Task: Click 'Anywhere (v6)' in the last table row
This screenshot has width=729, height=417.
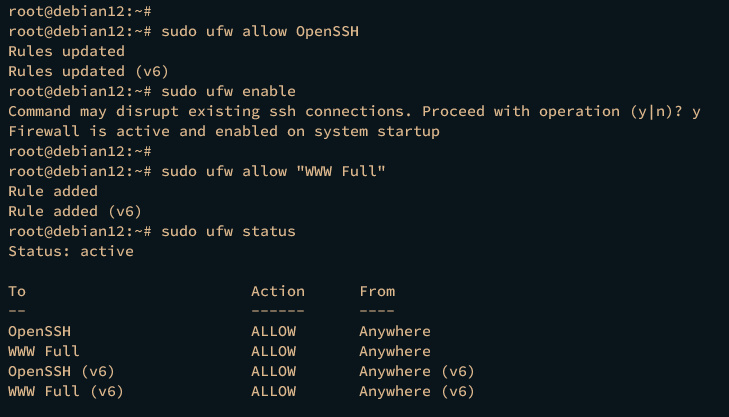Action: [x=417, y=391]
